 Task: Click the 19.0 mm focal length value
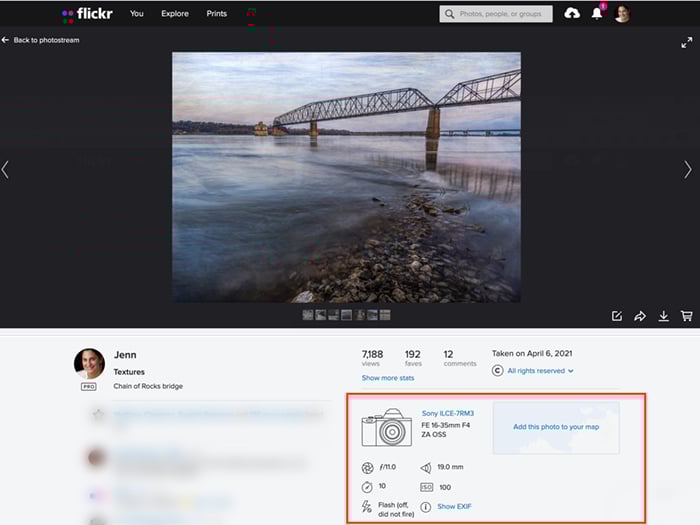[x=450, y=467]
